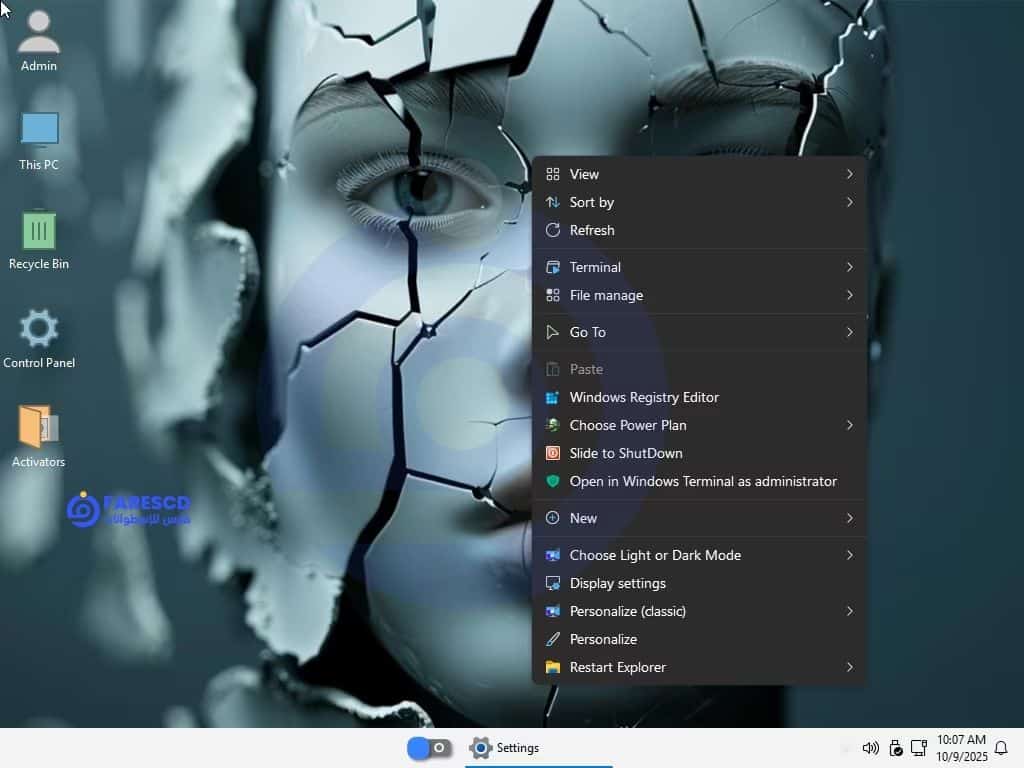This screenshot has width=1024, height=768.
Task: Choose Display settings menu entry
Action: coord(617,583)
